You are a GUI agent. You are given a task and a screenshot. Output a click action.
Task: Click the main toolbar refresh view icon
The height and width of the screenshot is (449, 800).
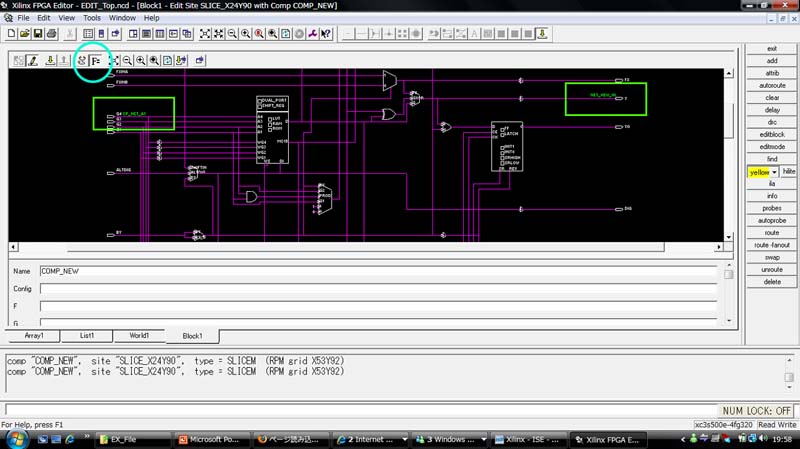click(286, 34)
